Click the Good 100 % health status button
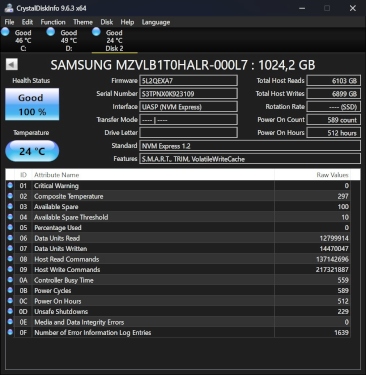Screen dimensions: 366x375 coord(32,104)
